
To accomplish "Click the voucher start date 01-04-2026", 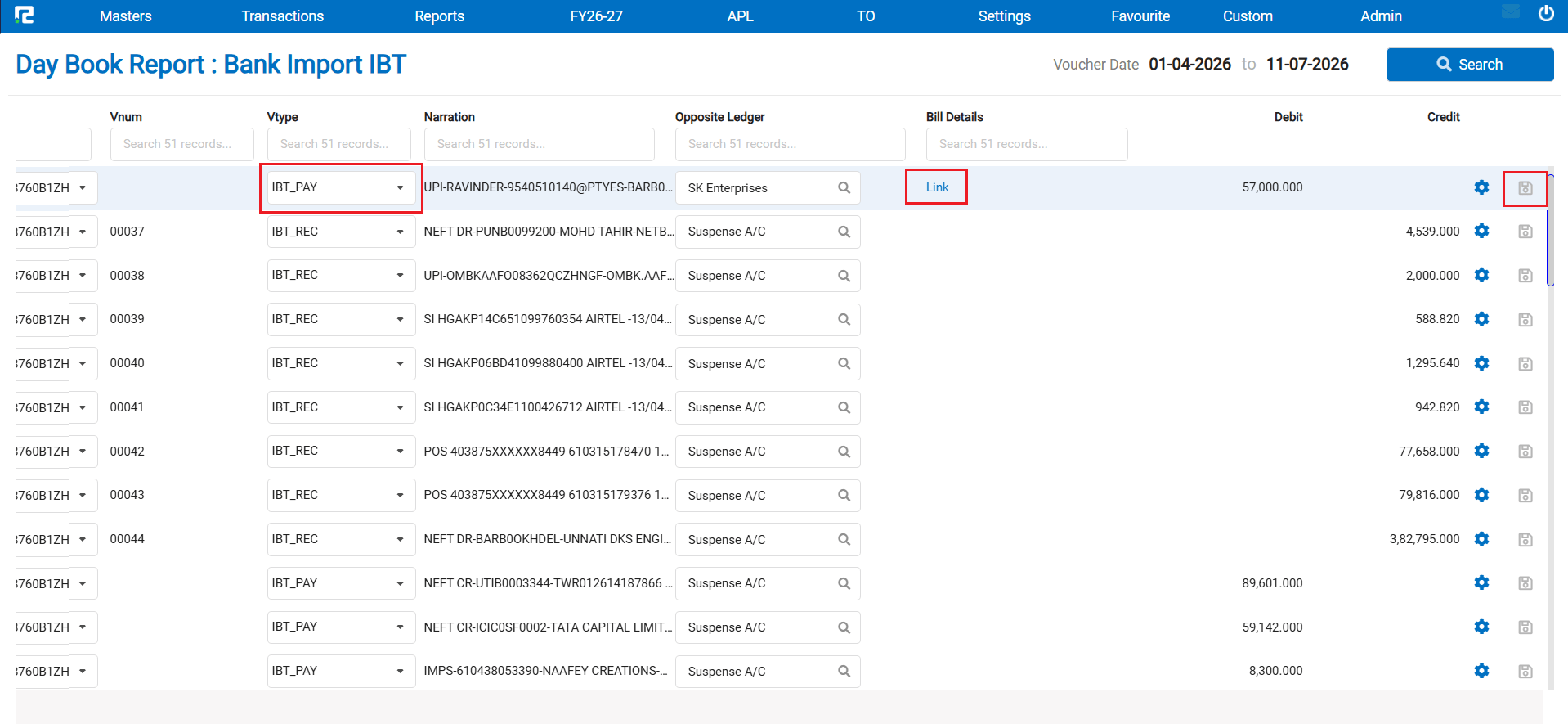I will pos(1189,64).
